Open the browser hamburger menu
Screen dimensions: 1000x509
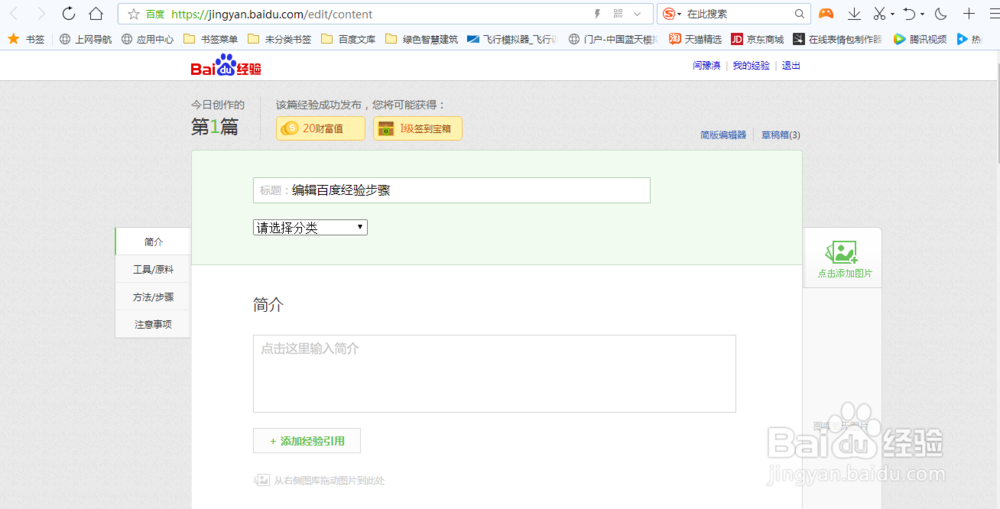pyautogui.click(x=993, y=13)
